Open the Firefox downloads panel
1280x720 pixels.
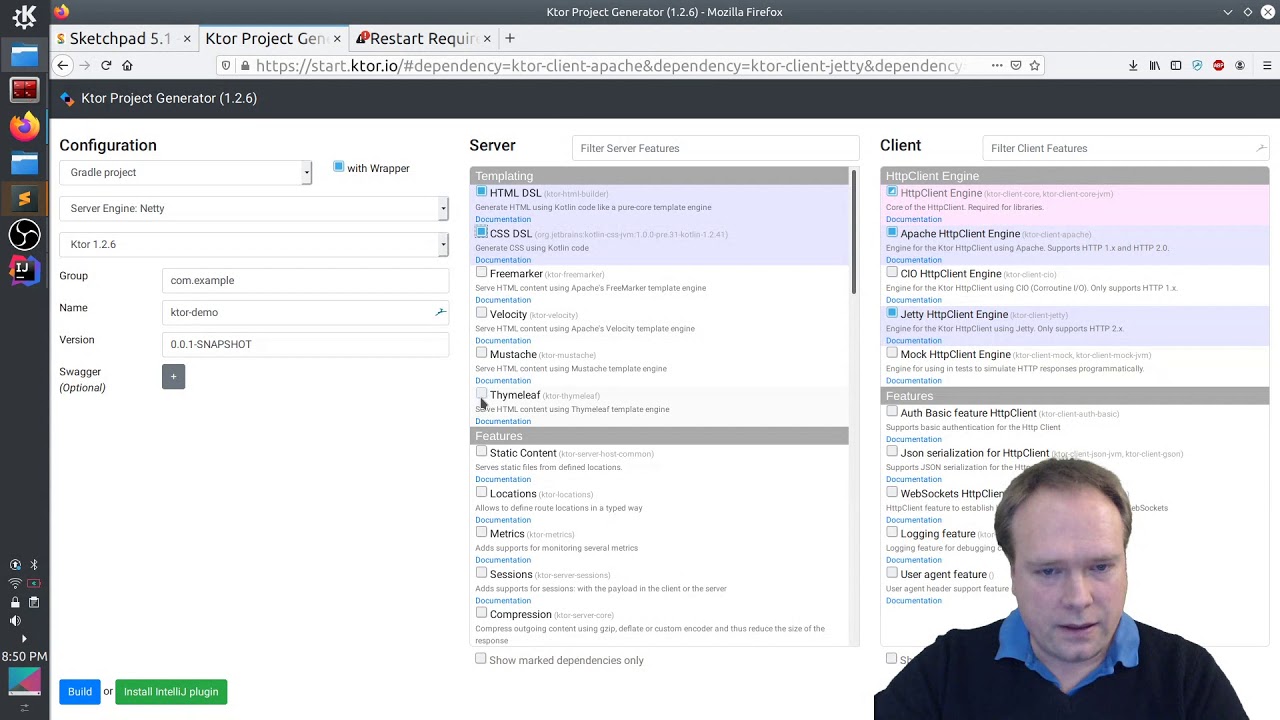(x=1133, y=66)
